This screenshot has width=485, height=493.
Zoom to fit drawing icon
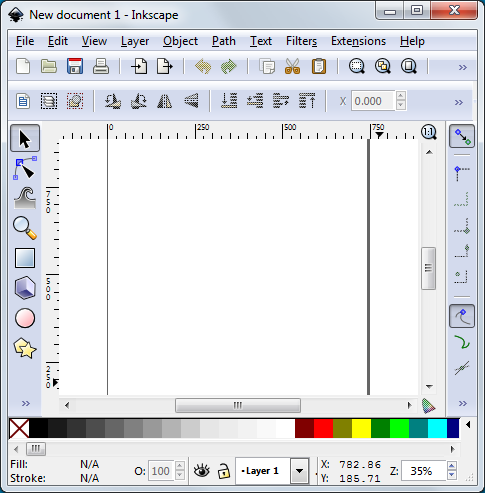[383, 66]
